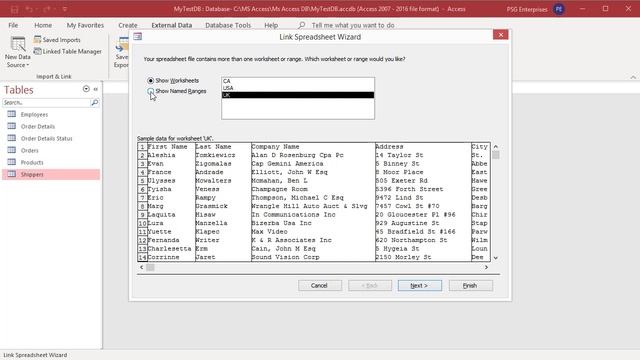Screen dimensions: 640x360
Task: Click the Order Details Status table icon
Action: coord(12,138)
